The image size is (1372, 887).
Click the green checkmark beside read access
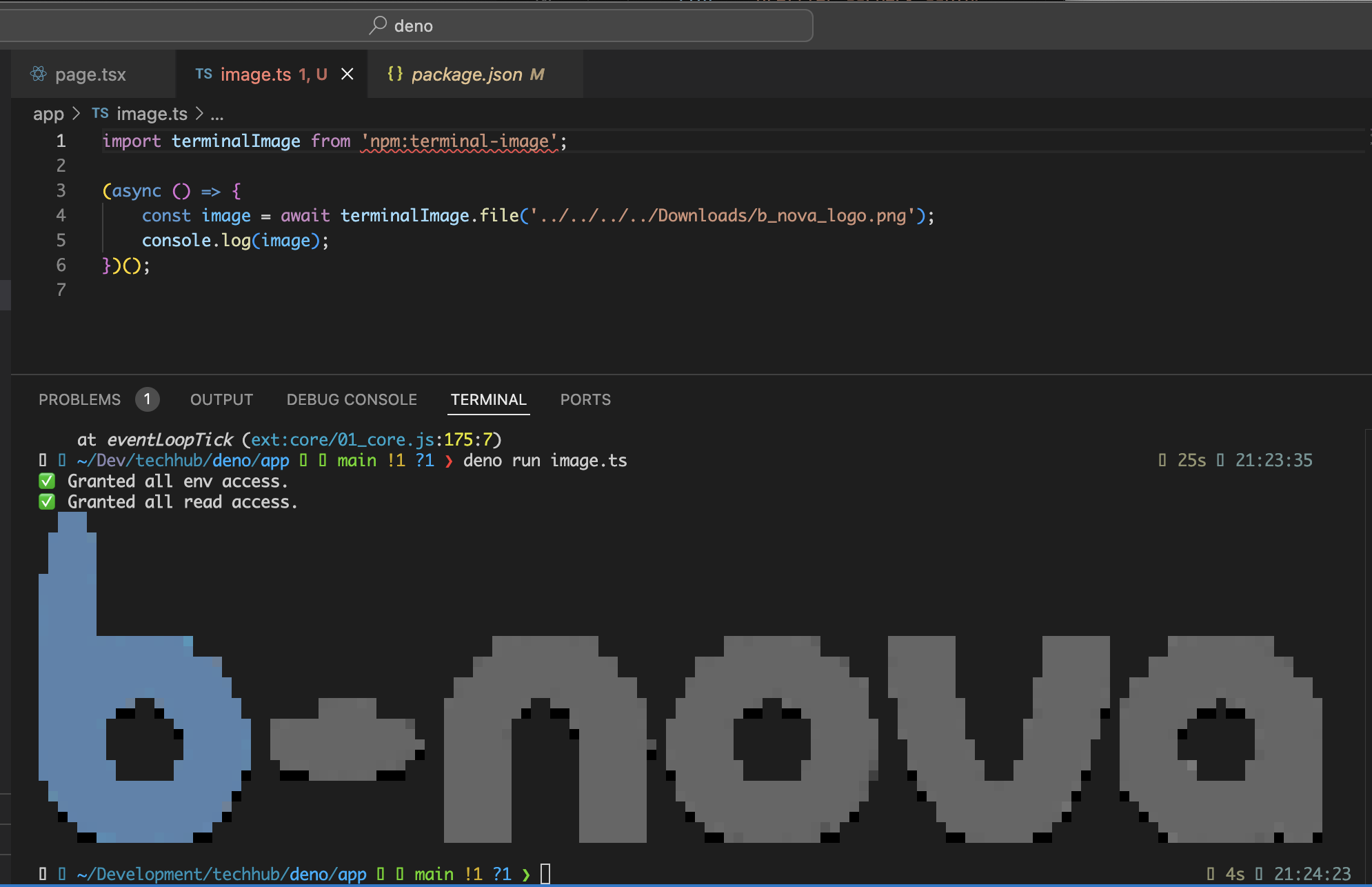tap(47, 501)
